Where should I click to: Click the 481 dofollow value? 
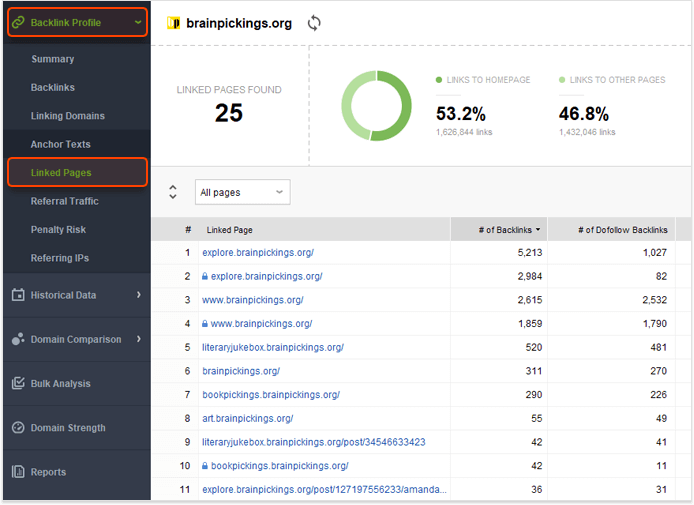click(x=659, y=347)
